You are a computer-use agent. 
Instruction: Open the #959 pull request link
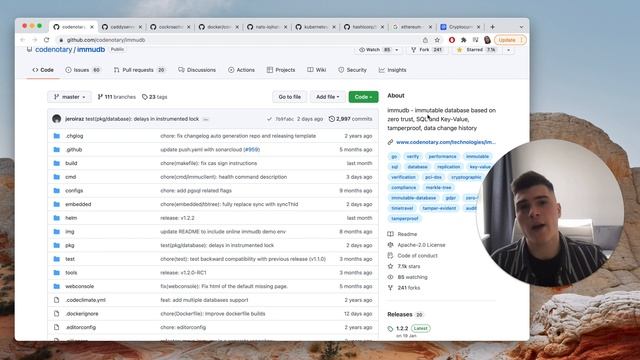point(251,149)
